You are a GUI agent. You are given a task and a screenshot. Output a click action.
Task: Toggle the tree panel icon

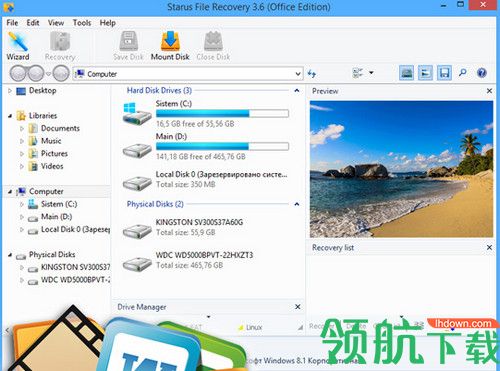click(x=425, y=73)
